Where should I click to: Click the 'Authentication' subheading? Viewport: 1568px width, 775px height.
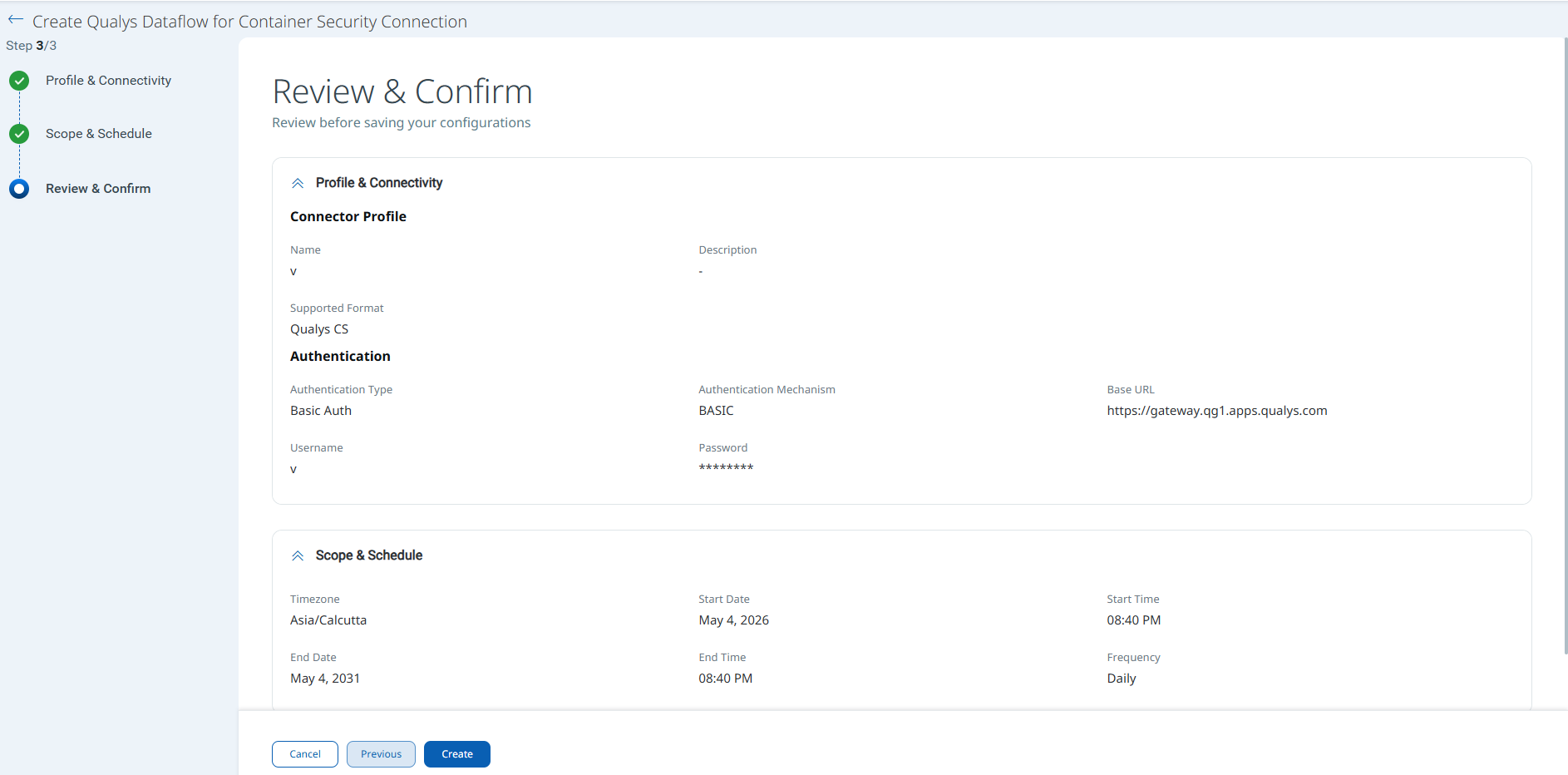pyautogui.click(x=340, y=356)
